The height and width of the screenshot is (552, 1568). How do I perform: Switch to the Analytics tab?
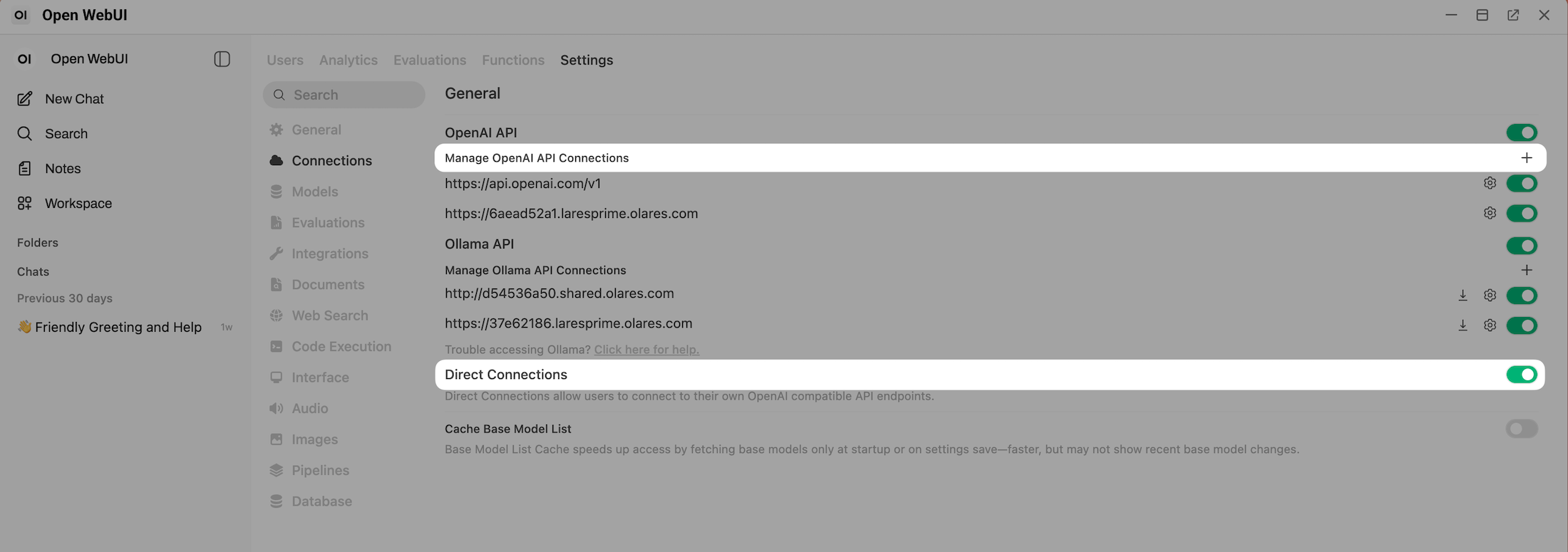349,61
